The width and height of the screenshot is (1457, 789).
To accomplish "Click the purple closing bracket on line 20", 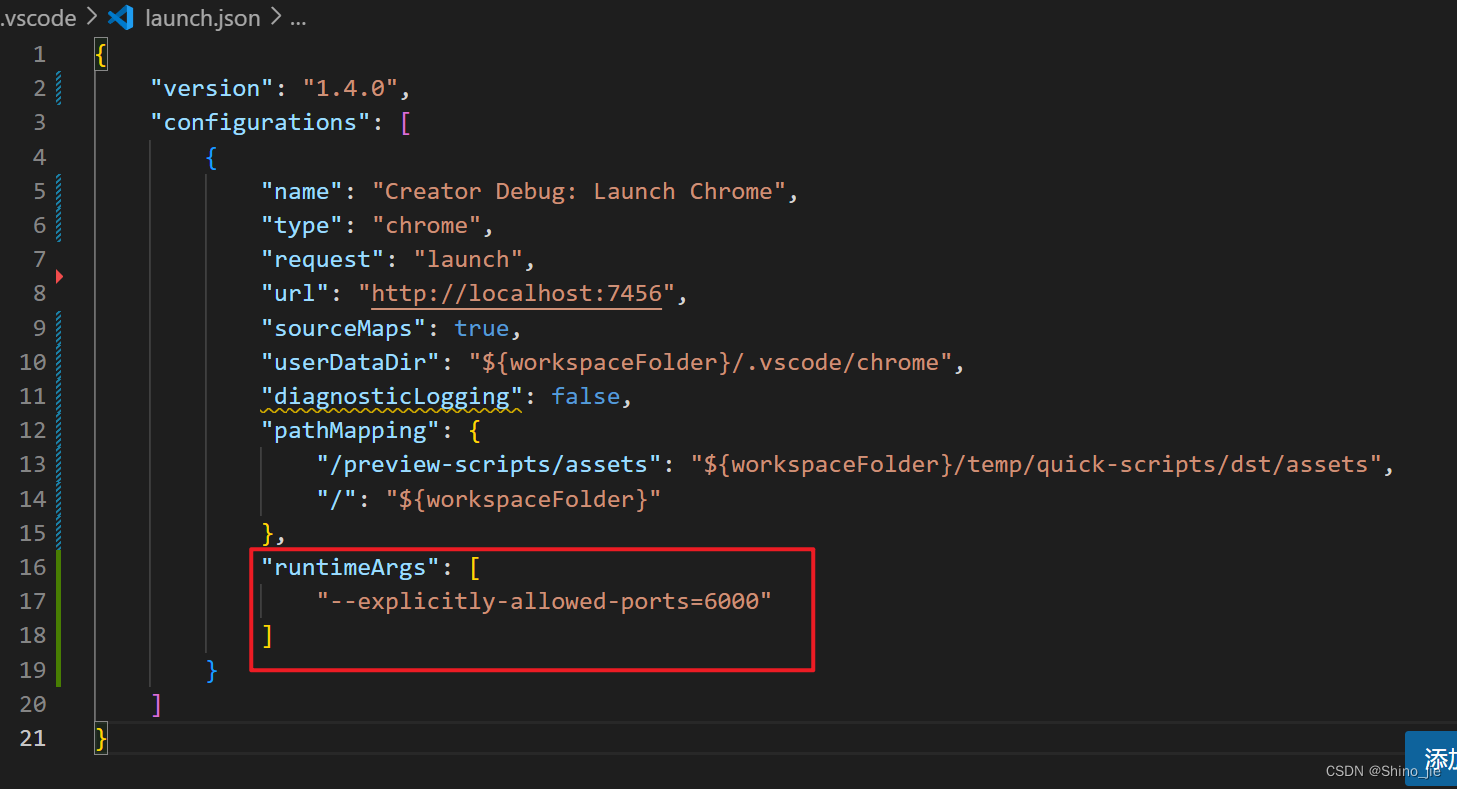I will (x=156, y=705).
